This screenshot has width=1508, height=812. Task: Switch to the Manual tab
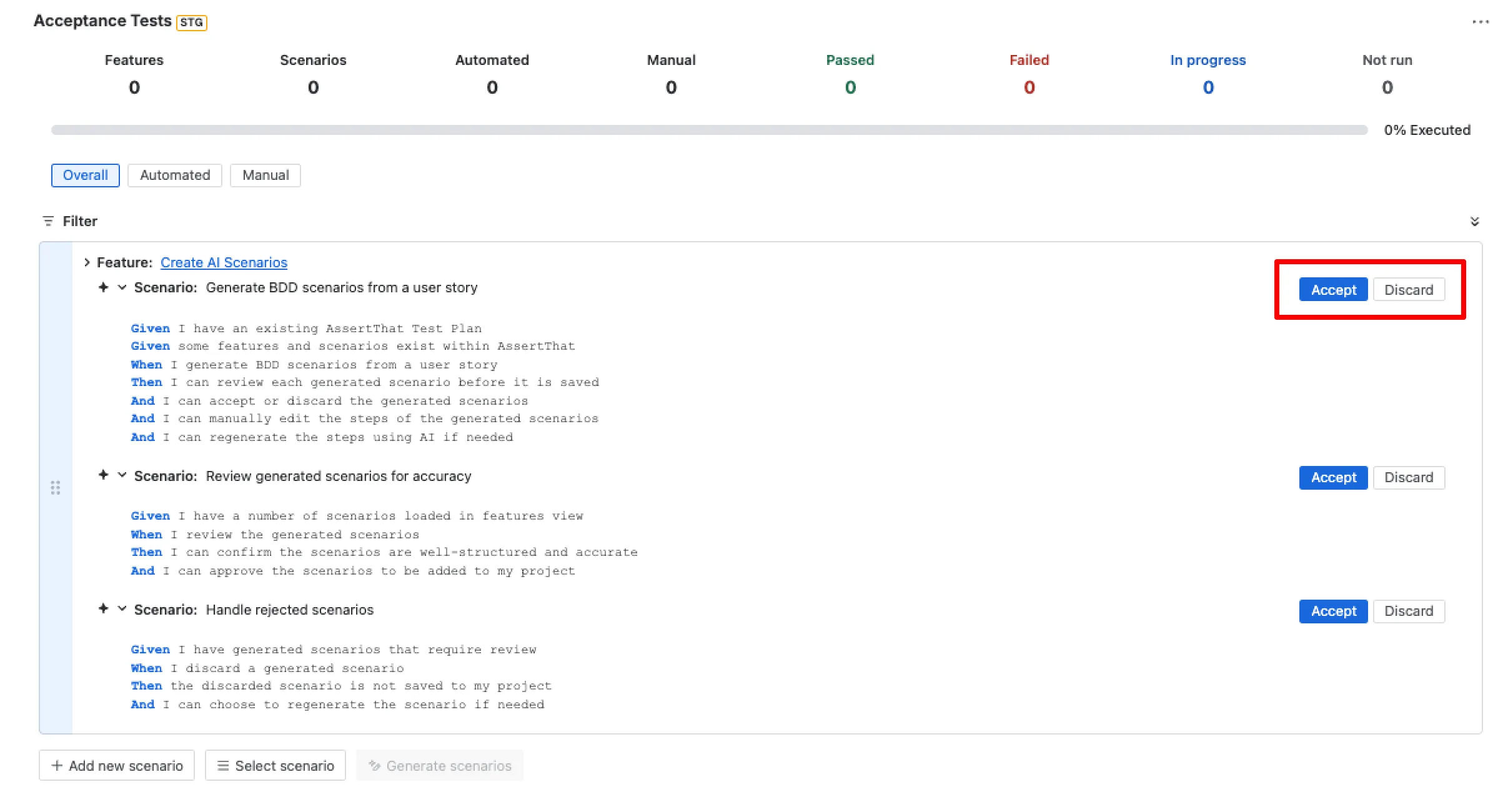click(265, 176)
